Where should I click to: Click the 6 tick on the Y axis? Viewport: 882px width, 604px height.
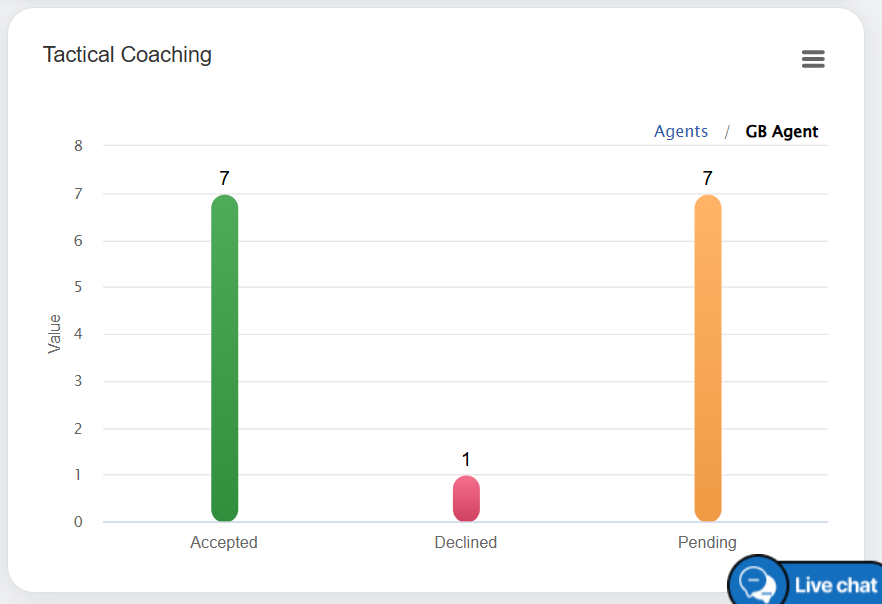(x=79, y=240)
